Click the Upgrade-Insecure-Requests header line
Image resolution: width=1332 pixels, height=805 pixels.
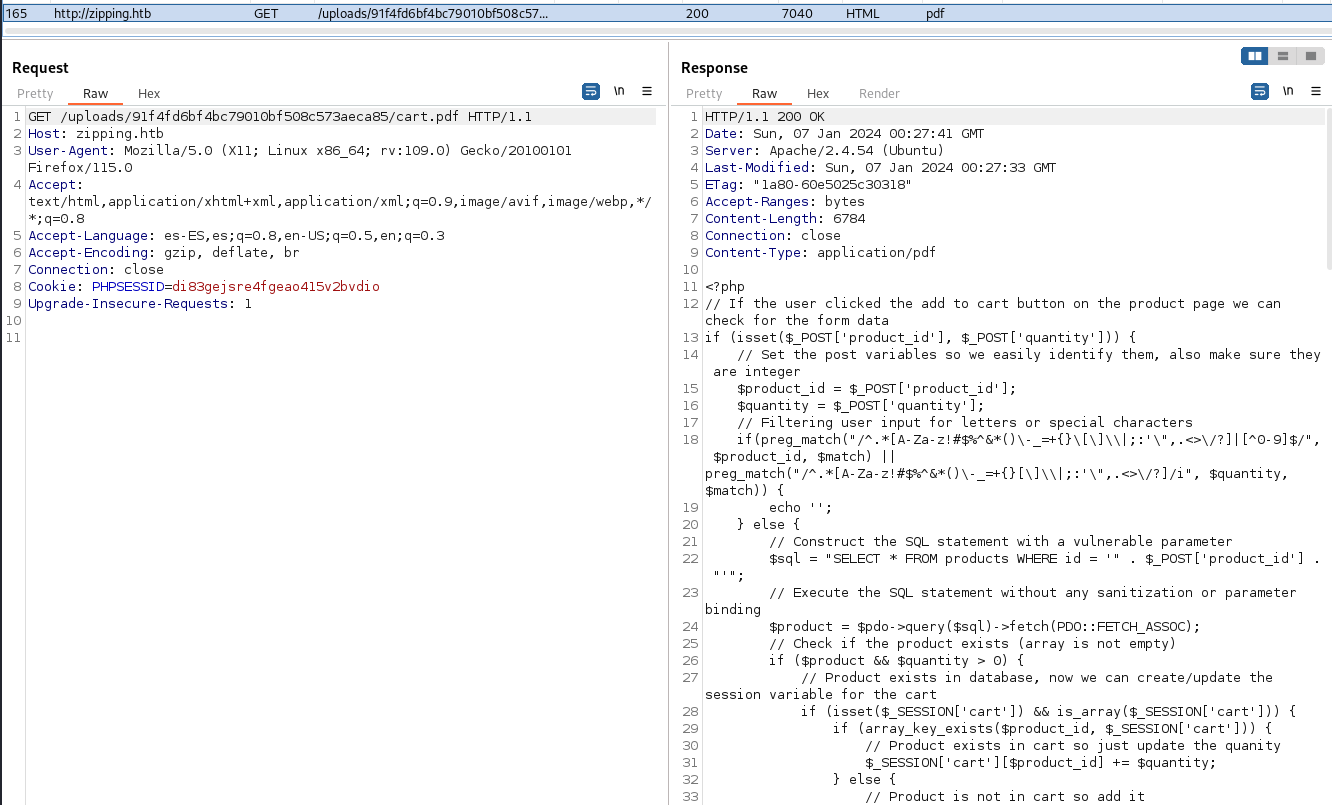[x=140, y=304]
